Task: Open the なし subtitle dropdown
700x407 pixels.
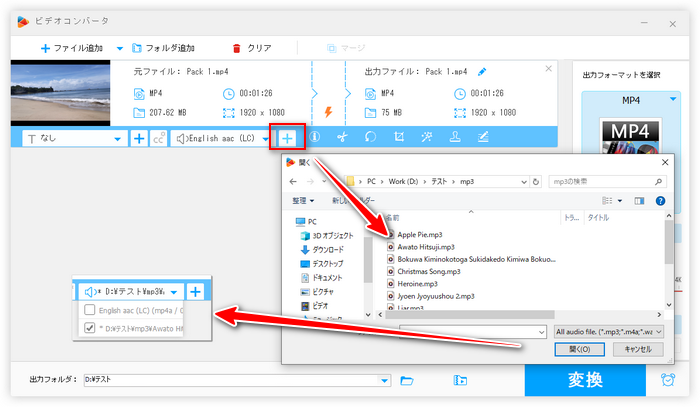Action: (x=118, y=138)
